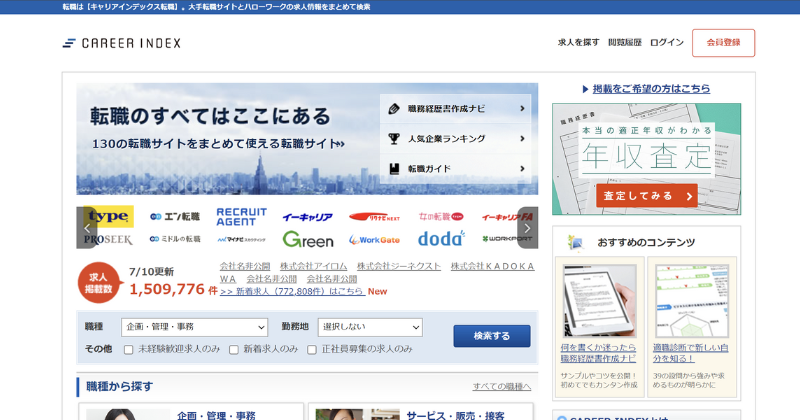The width and height of the screenshot is (800, 420).
Task: Open the RECRUIT AGENT logo
Action: coord(241,217)
